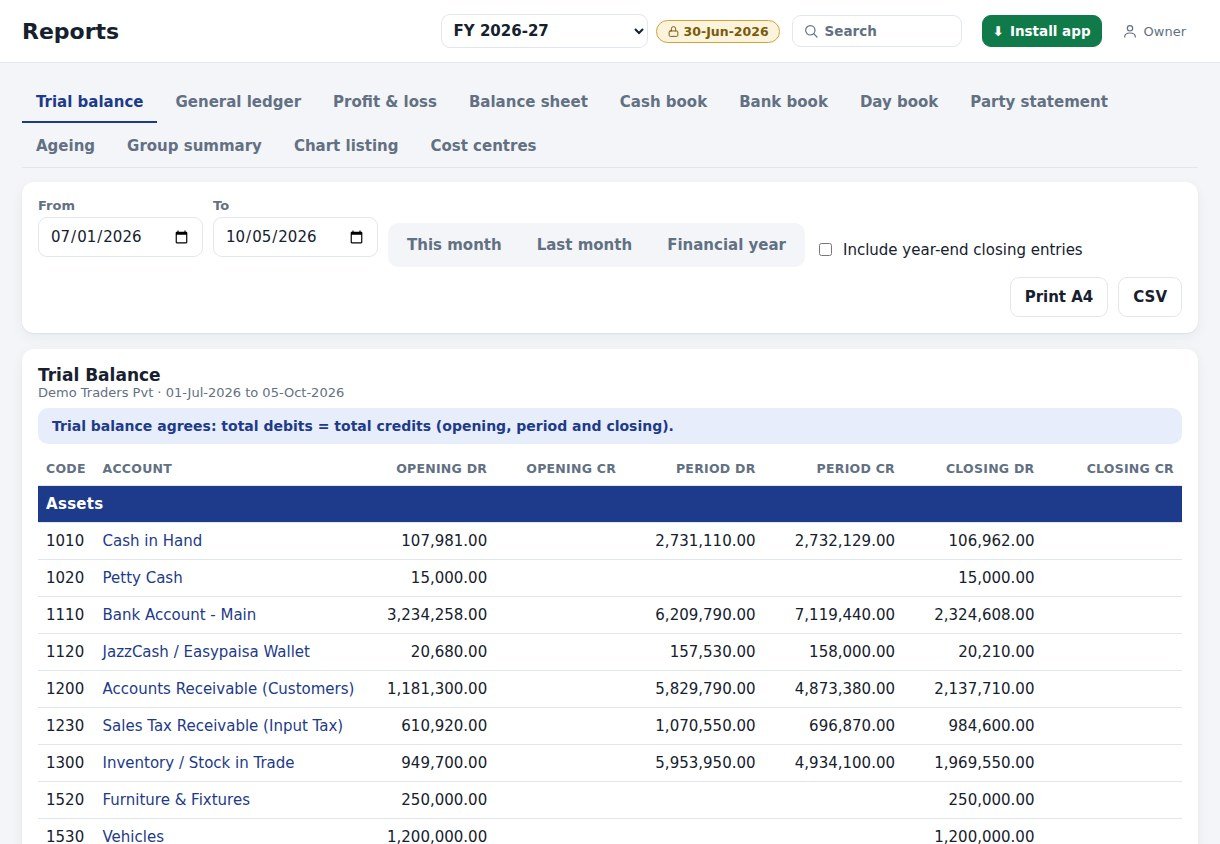Click the Reports page title
This screenshot has height=844, width=1220.
coord(71,31)
